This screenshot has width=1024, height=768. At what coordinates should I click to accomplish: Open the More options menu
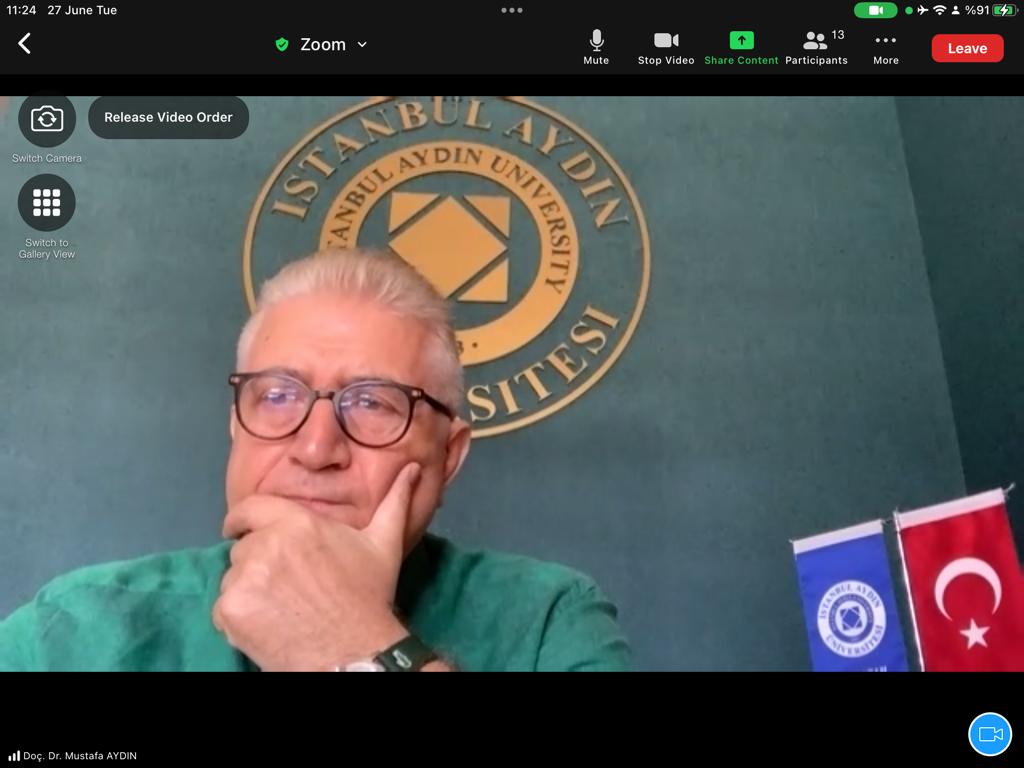pyautogui.click(x=886, y=48)
